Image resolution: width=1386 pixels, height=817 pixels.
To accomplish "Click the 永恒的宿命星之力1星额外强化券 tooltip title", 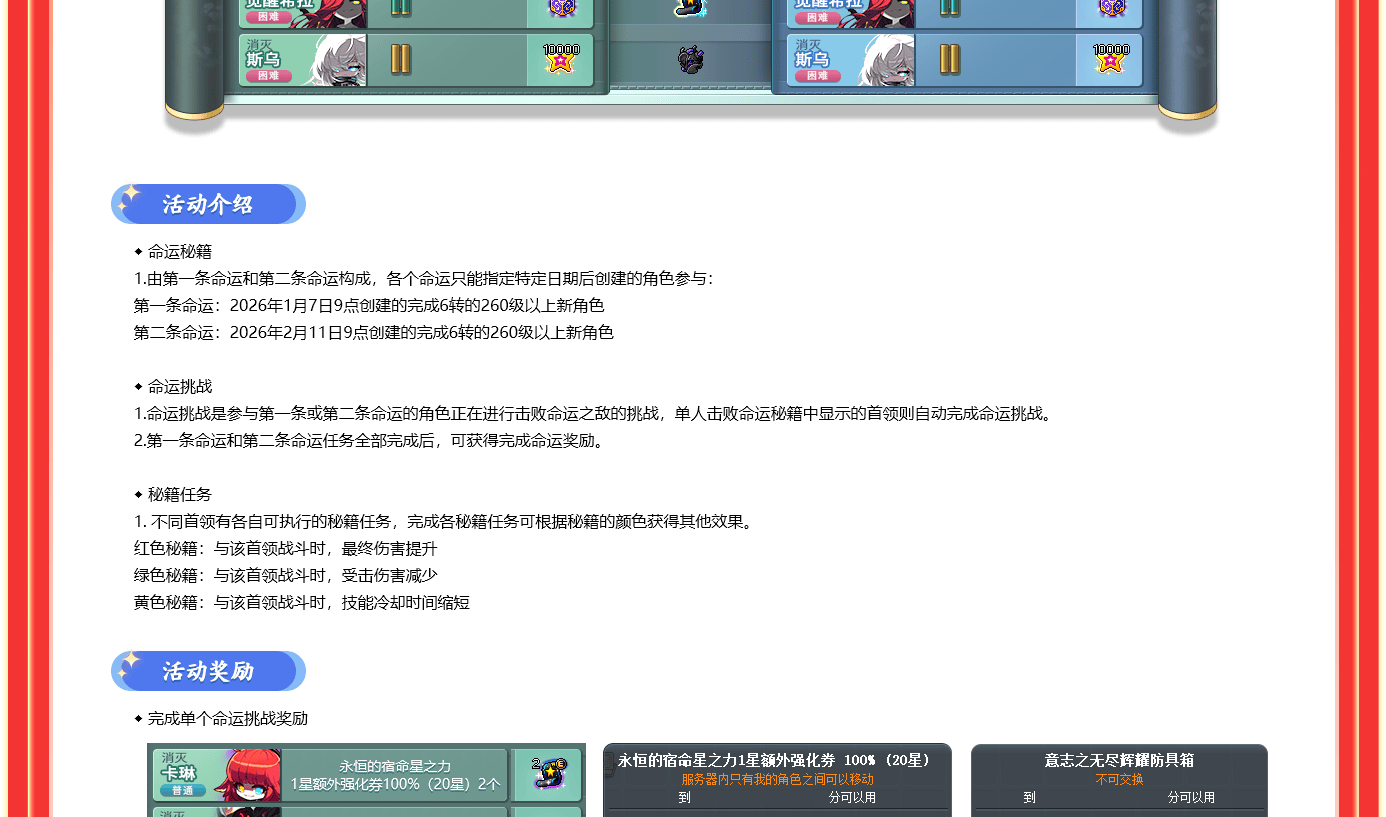I will point(776,760).
